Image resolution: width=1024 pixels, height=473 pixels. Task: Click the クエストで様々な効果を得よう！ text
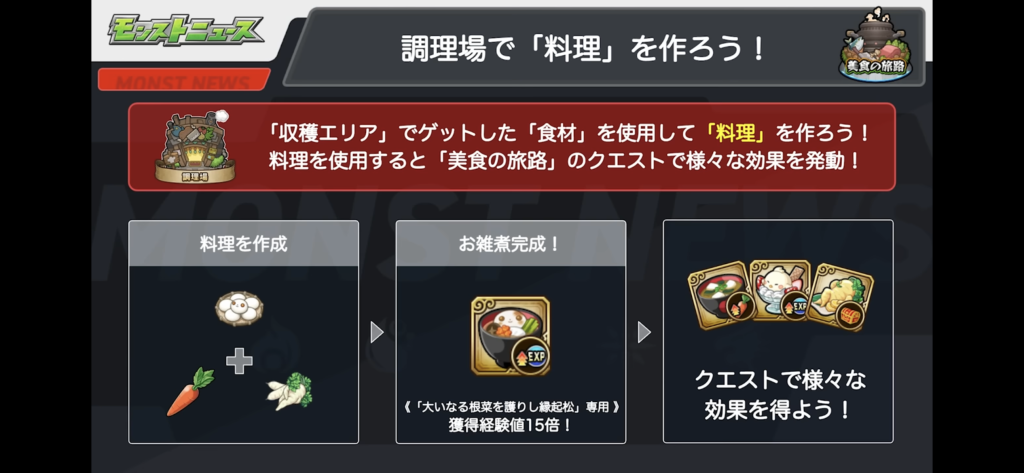(778, 394)
